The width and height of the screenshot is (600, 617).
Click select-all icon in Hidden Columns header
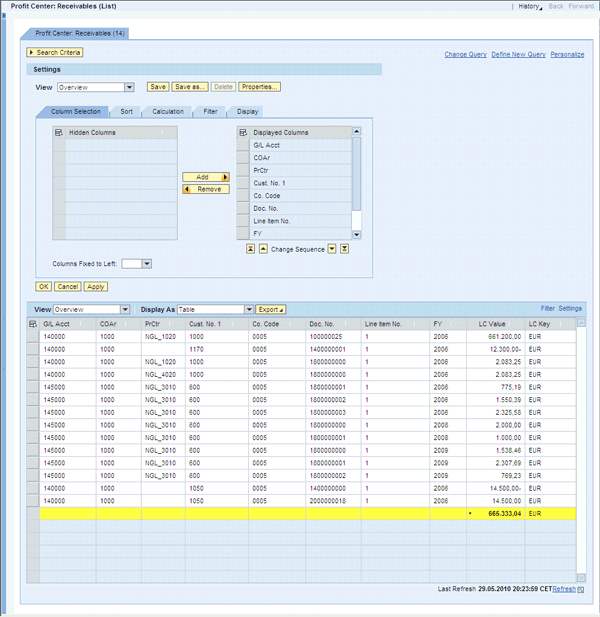tap(59, 132)
